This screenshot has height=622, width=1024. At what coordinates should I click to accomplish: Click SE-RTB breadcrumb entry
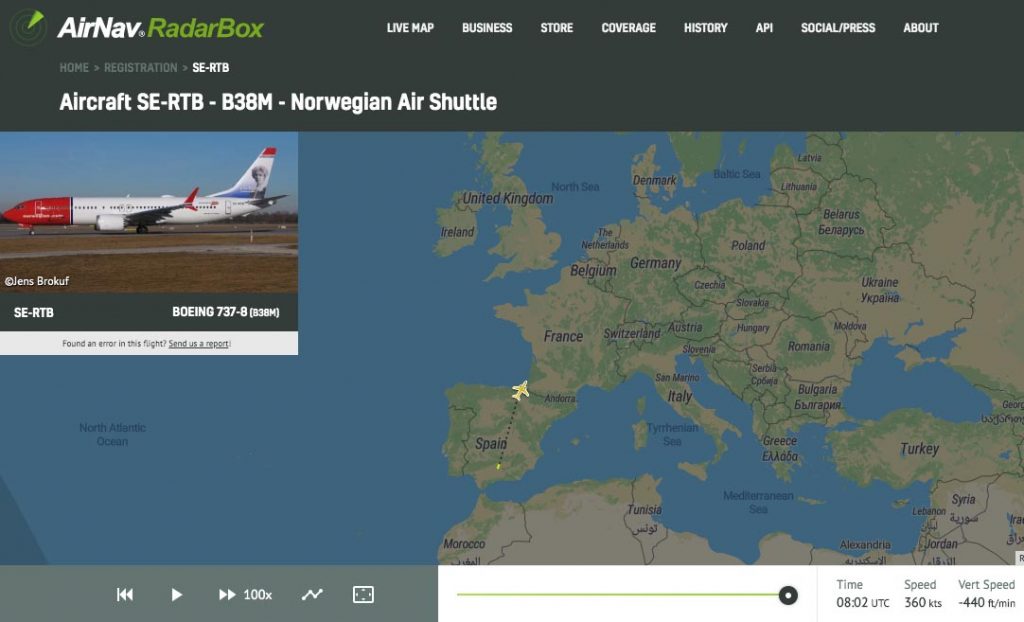210,67
